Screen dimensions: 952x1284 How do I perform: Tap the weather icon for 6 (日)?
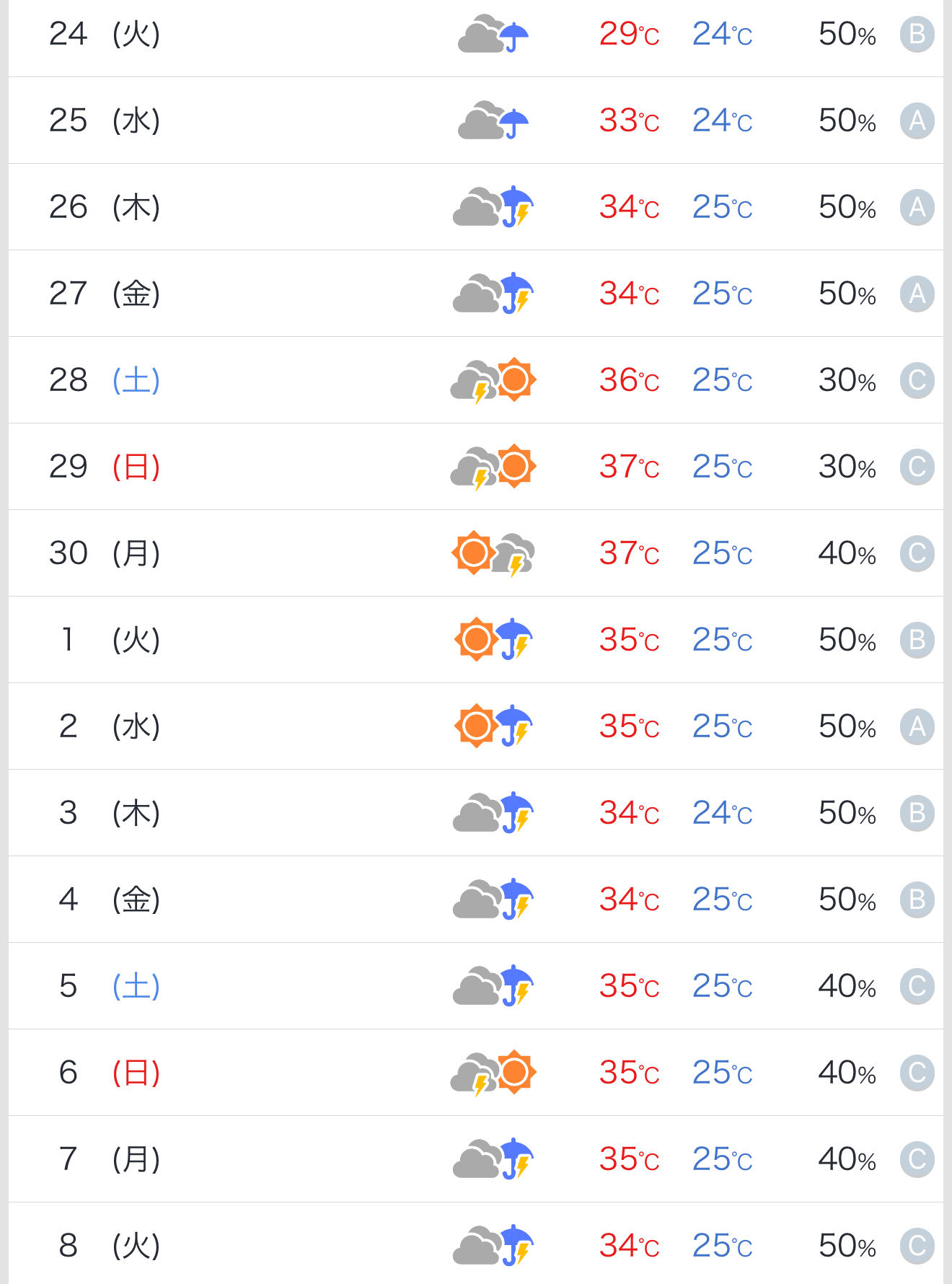pyautogui.click(x=493, y=1073)
